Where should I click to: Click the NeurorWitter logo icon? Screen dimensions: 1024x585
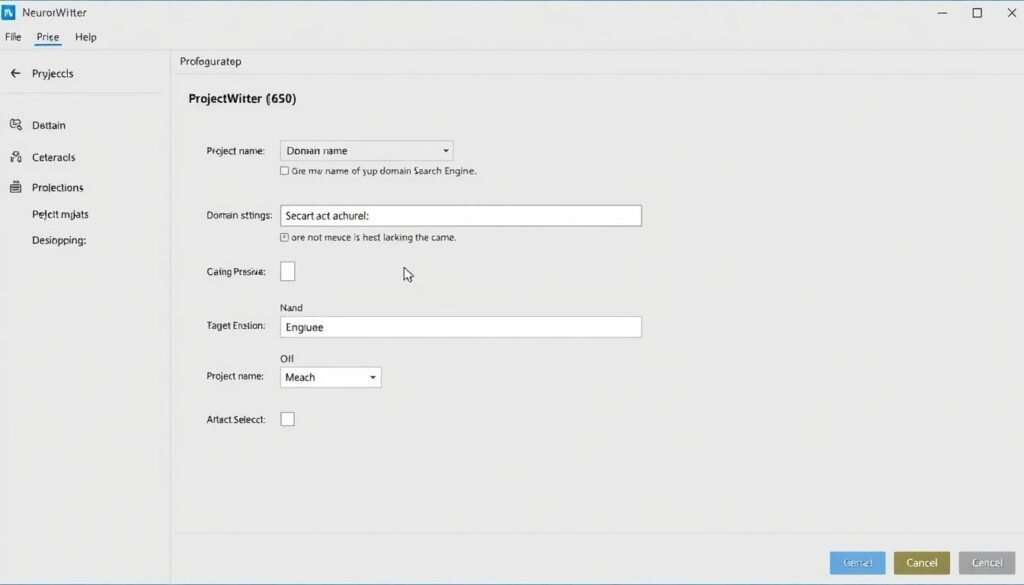pos(13,12)
